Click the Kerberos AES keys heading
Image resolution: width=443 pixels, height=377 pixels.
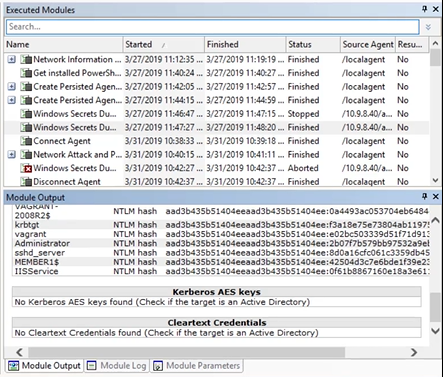tap(217, 292)
